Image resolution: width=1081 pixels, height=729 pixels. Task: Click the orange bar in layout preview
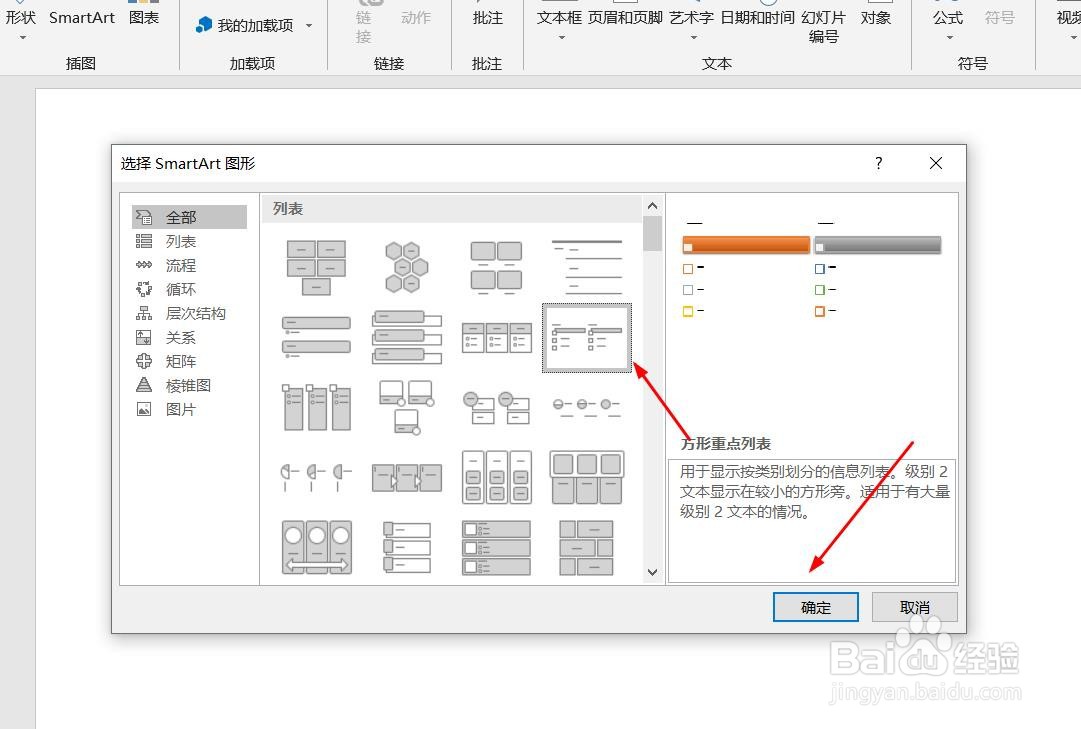[746, 245]
